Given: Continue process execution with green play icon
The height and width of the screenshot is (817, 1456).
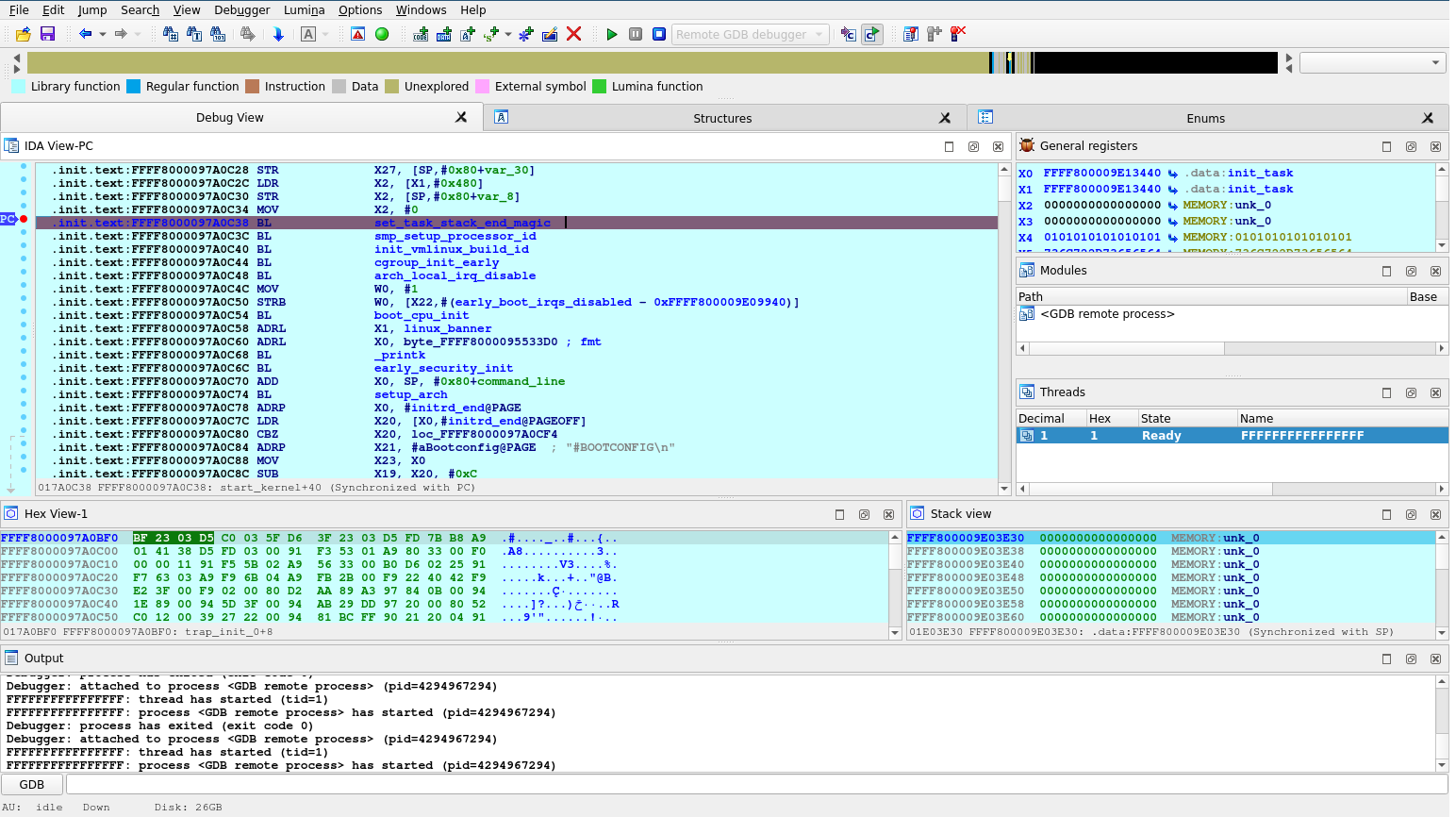Looking at the screenshot, I should tap(611, 34).
